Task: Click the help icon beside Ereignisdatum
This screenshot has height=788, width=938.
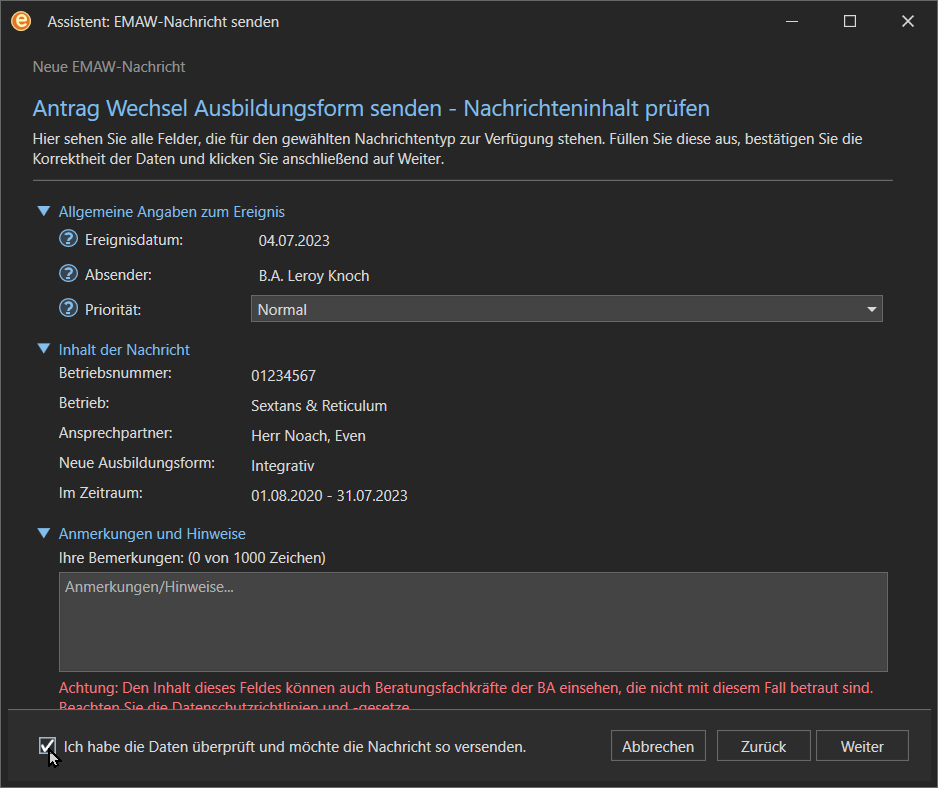Action: [x=68, y=239]
